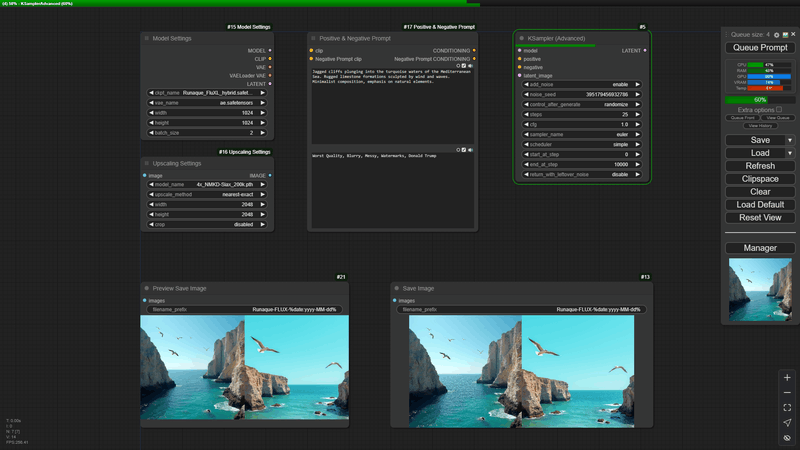
Task: Click the KSampler LATENT output connector
Action: coord(645,51)
